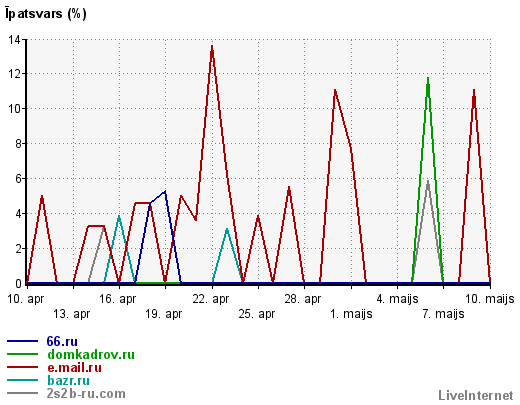Click the green peak near 6. maijs

(428, 79)
